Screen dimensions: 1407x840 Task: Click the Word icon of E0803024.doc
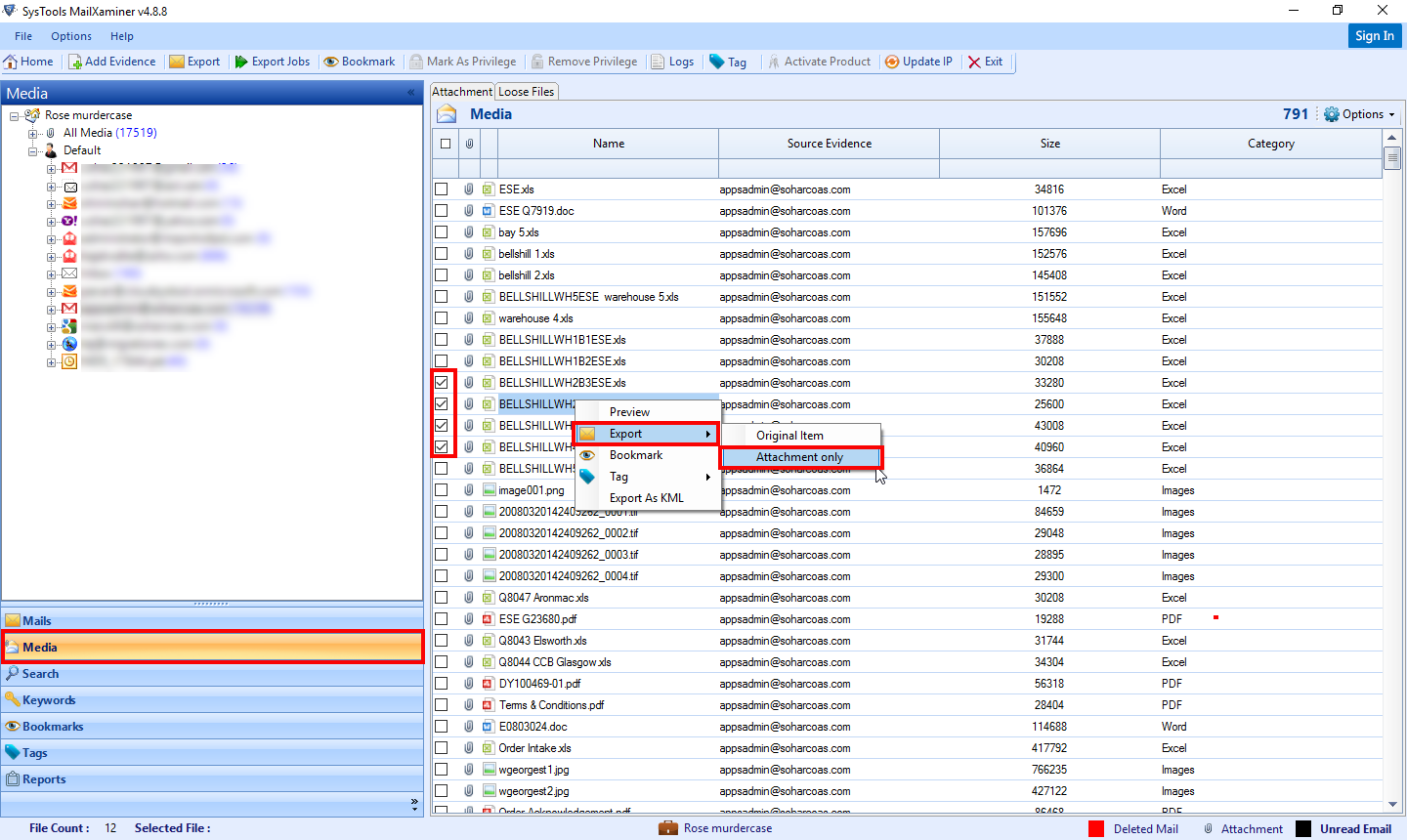tap(488, 727)
